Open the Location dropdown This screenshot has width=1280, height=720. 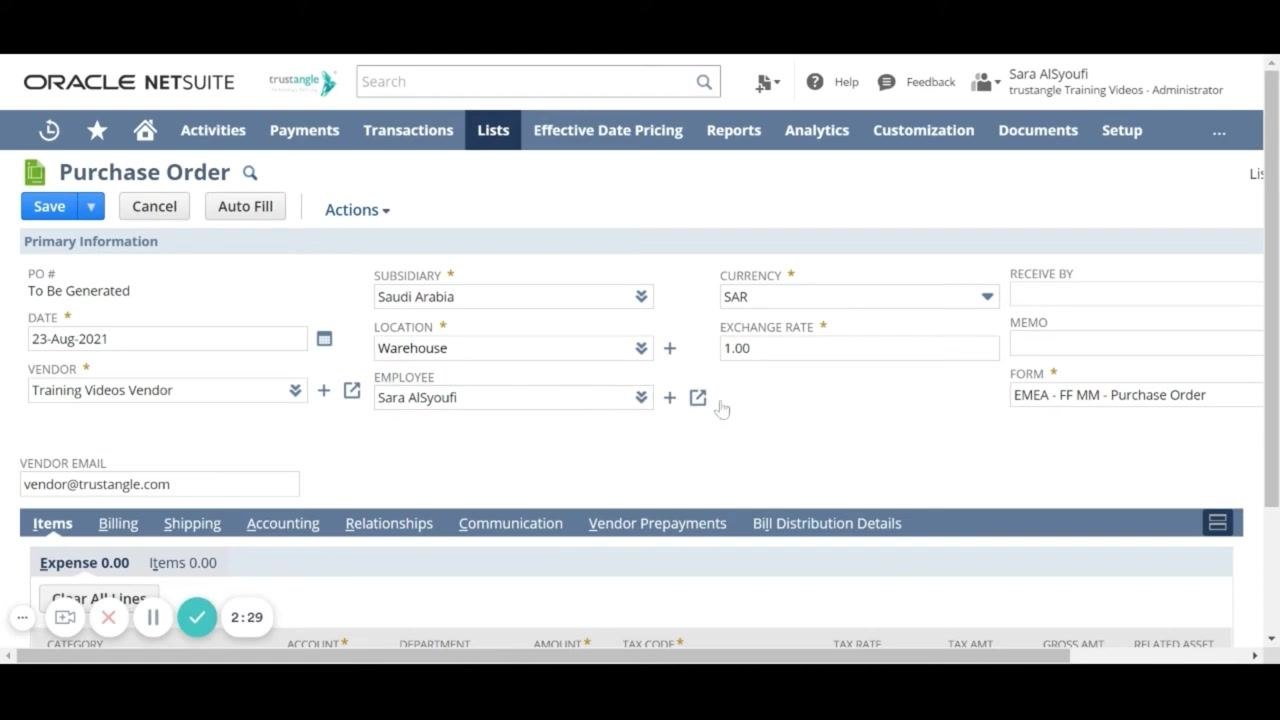coord(641,349)
